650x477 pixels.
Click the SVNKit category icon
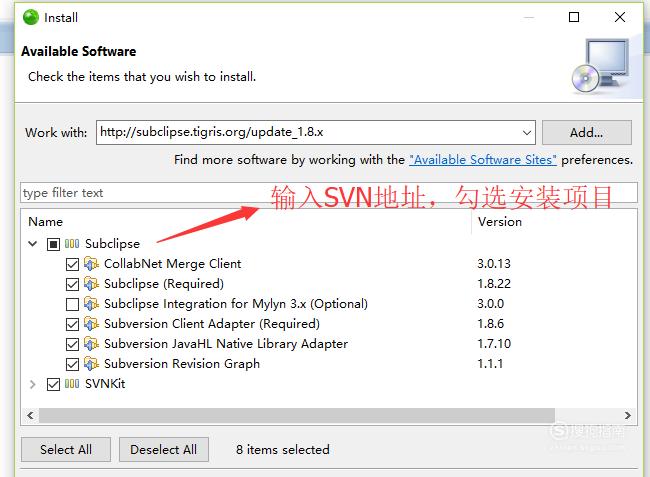[72, 384]
